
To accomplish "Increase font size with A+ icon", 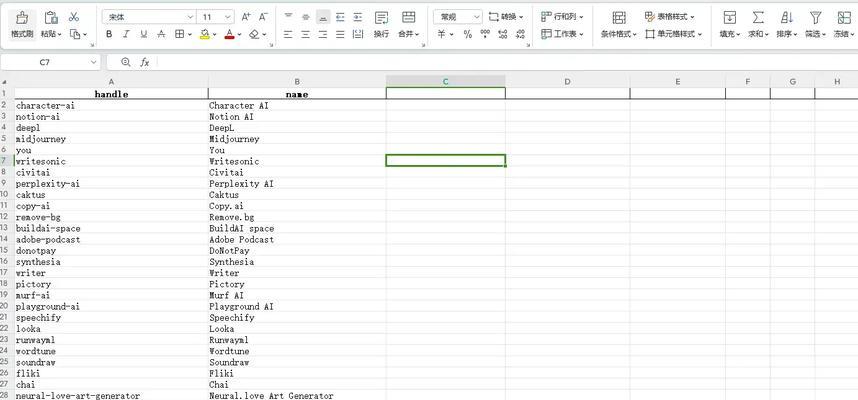I will 246,17.
